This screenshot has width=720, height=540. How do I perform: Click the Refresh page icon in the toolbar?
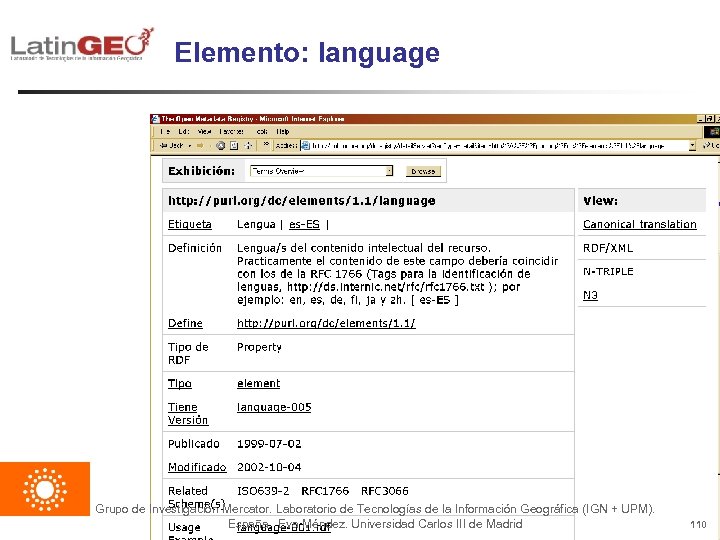234,146
